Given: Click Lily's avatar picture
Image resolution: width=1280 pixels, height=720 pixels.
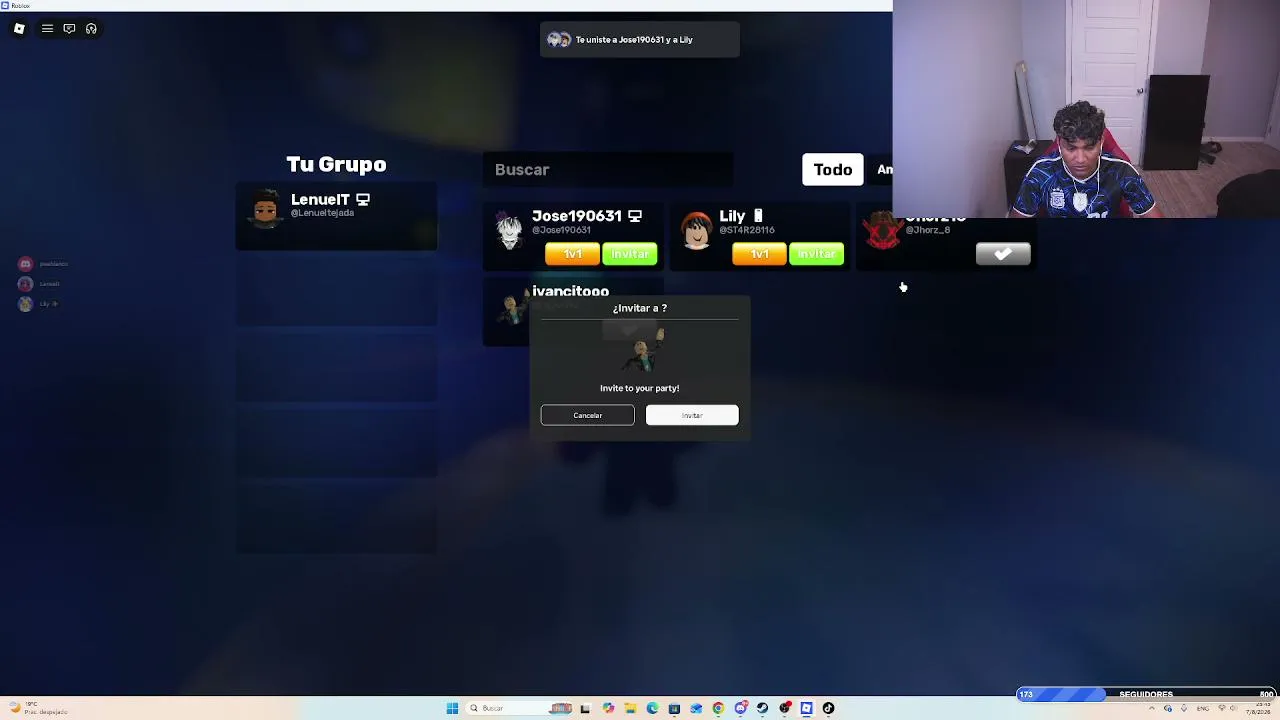Looking at the screenshot, I should pos(696,232).
